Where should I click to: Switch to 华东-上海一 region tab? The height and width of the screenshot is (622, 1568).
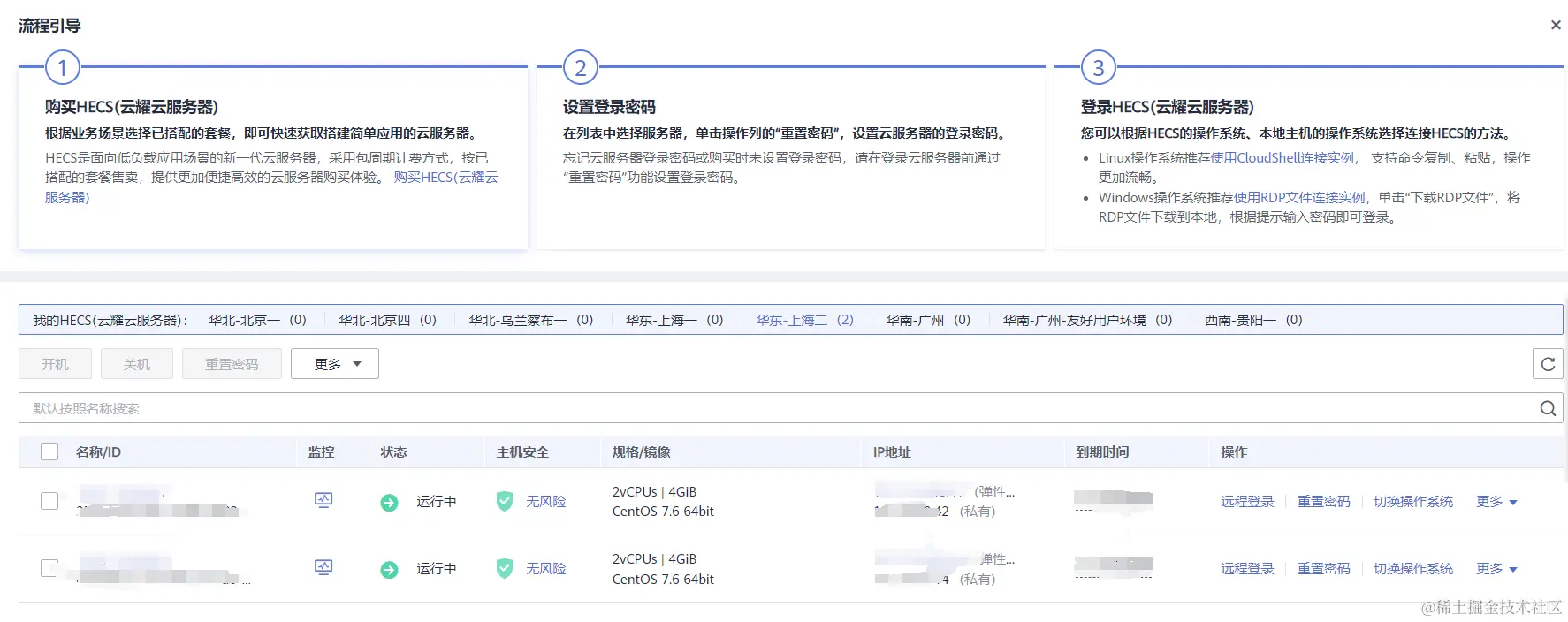click(x=674, y=320)
